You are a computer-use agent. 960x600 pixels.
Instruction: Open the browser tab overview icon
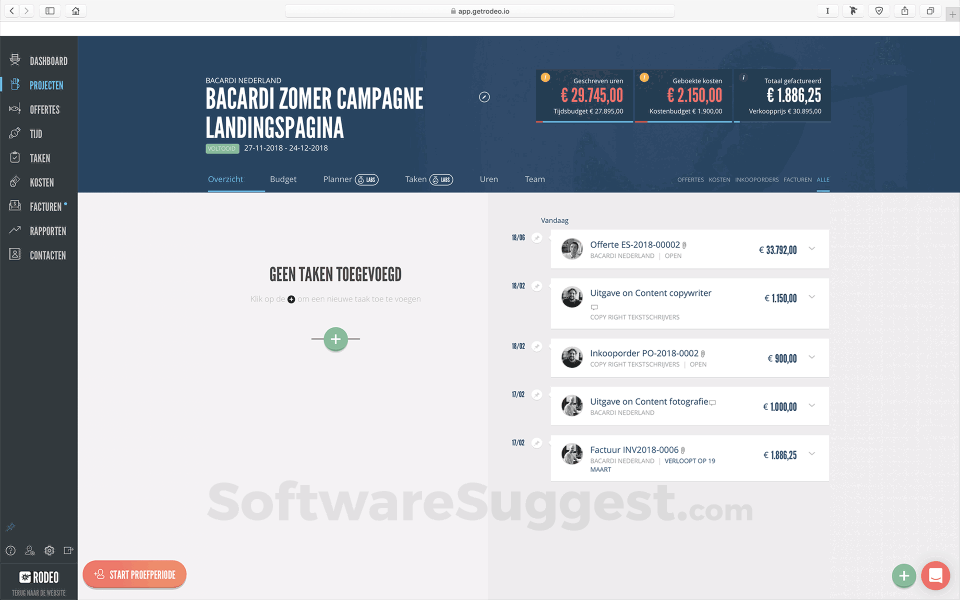point(930,11)
